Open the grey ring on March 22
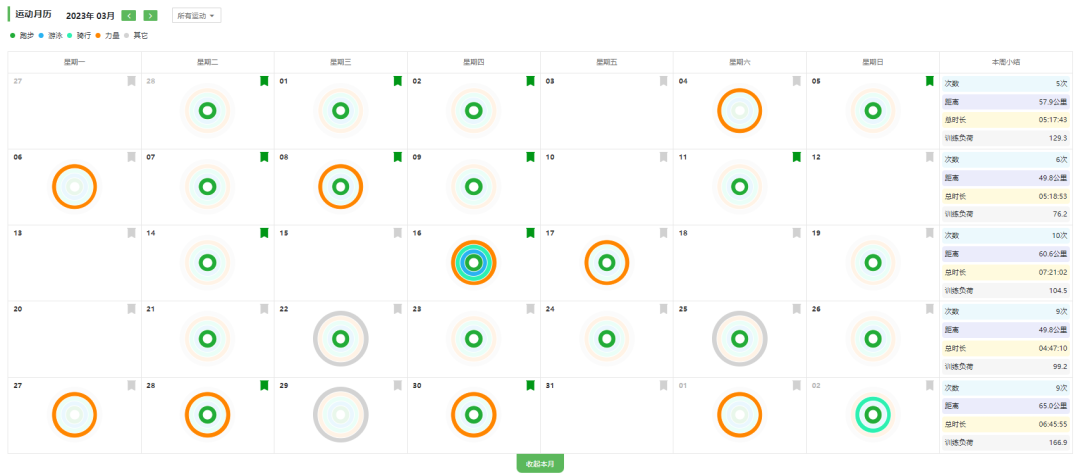The width and height of the screenshot is (1080, 476). 340,339
